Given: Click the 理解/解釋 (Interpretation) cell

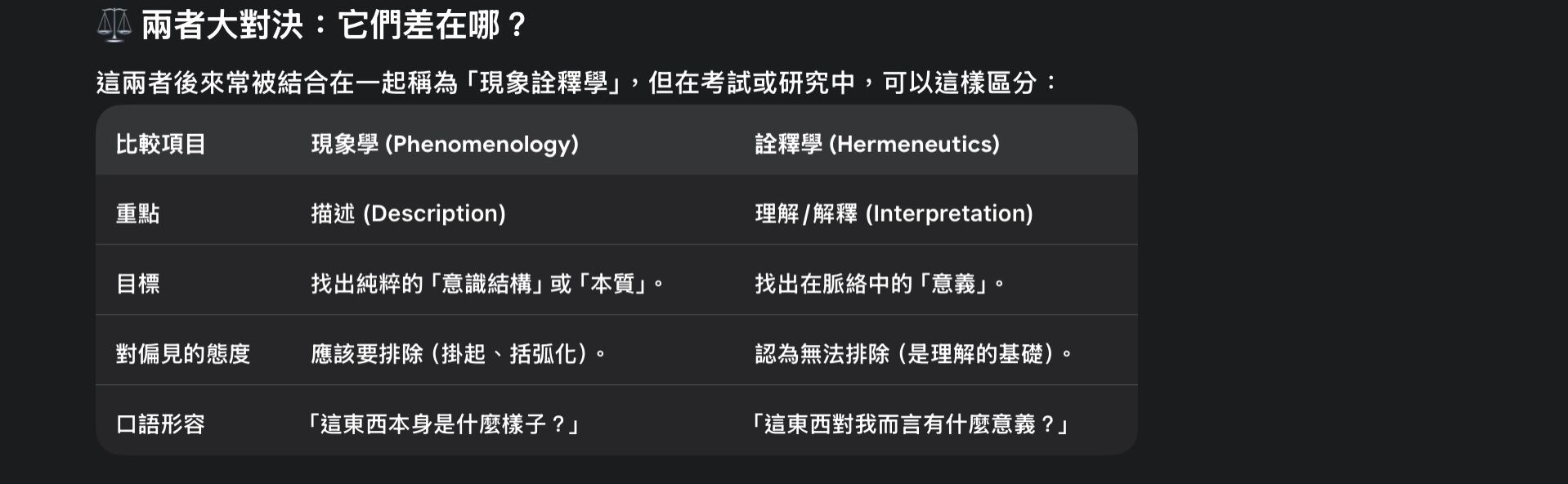Looking at the screenshot, I should (894, 214).
